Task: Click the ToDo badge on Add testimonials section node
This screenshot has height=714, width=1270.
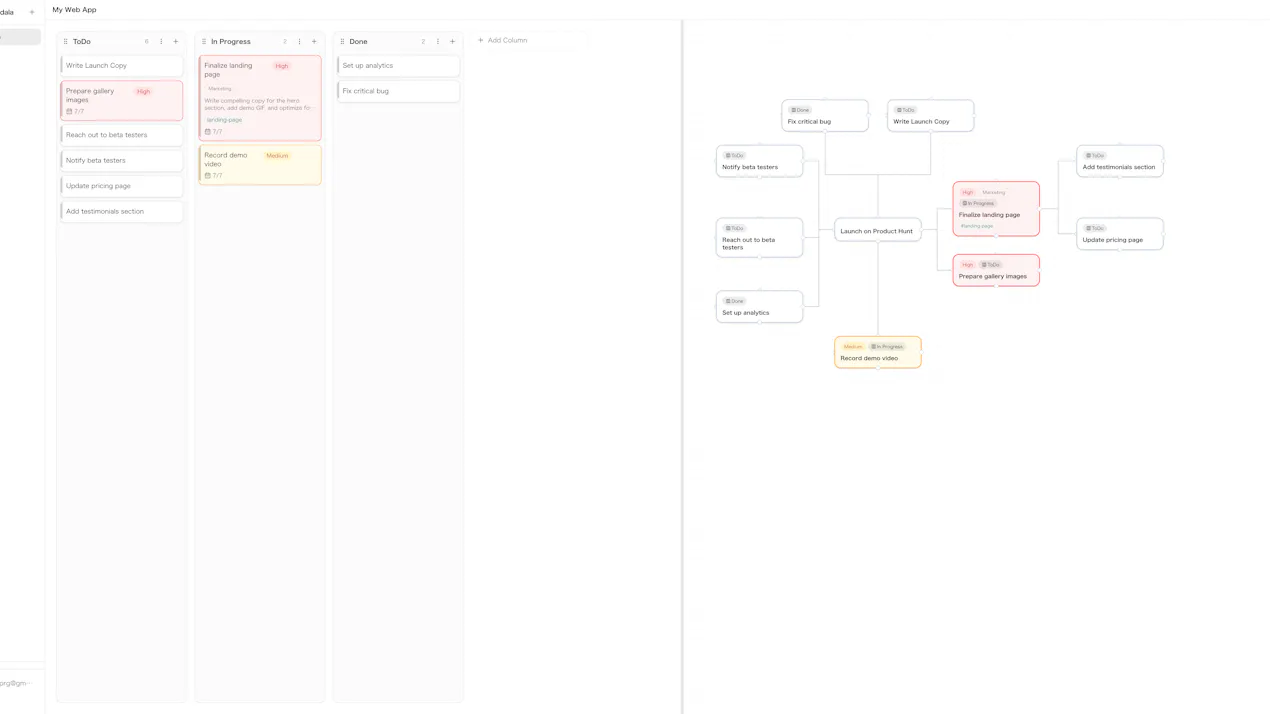Action: 1095,156
